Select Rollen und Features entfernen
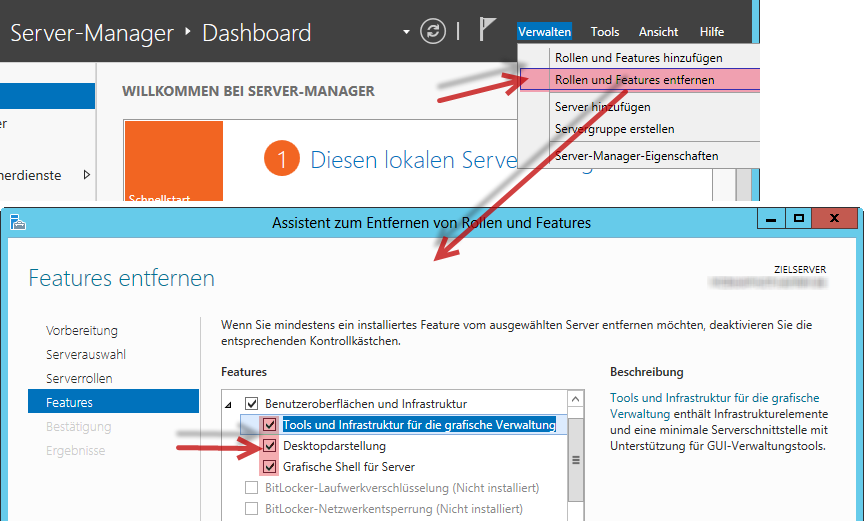This screenshot has height=521, width=864. pyautogui.click(x=639, y=80)
